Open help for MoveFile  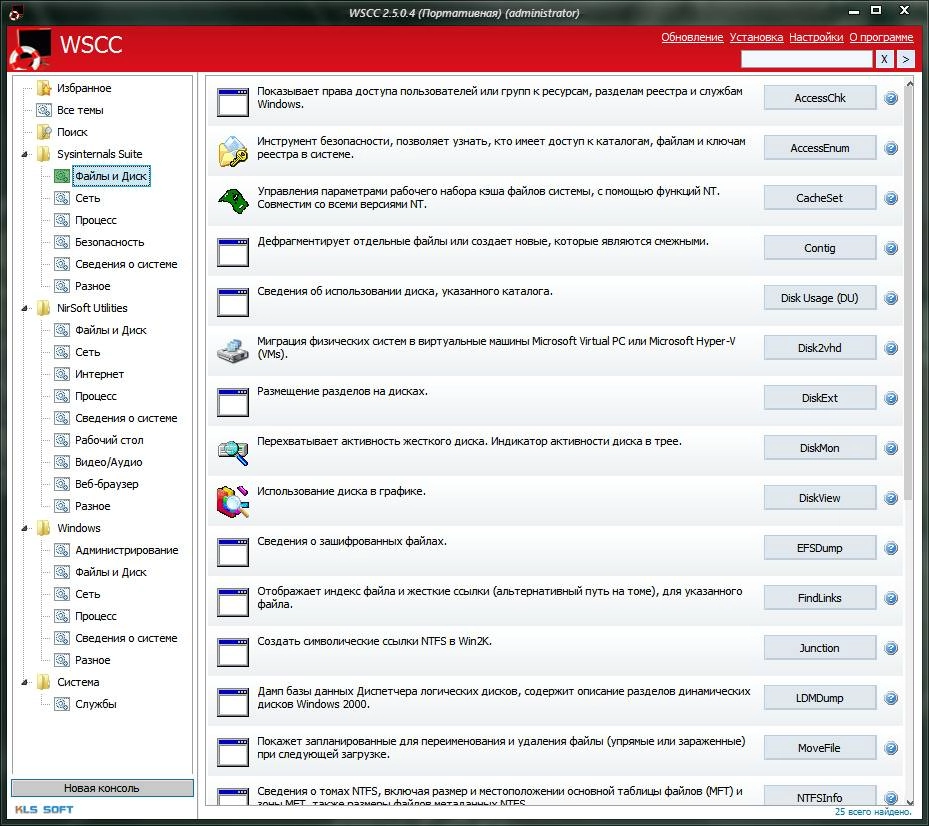[x=890, y=748]
